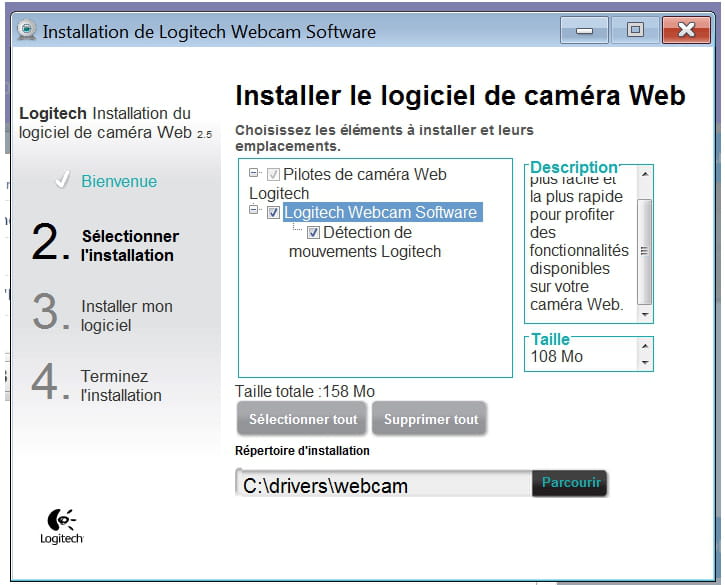Image resolution: width=725 pixels, height=585 pixels.
Task: Click the C:\drivers\webcam path field
Action: pyautogui.click(x=384, y=484)
